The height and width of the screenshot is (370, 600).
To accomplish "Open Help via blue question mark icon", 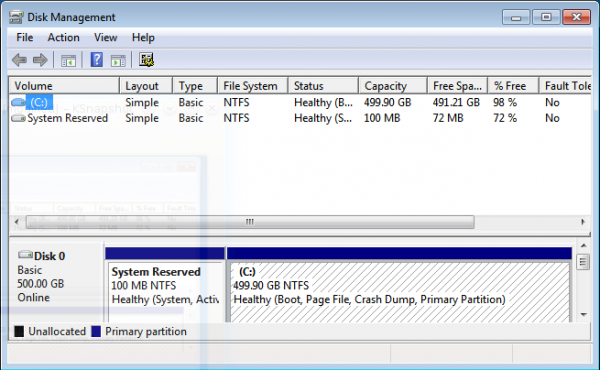I will [96, 60].
